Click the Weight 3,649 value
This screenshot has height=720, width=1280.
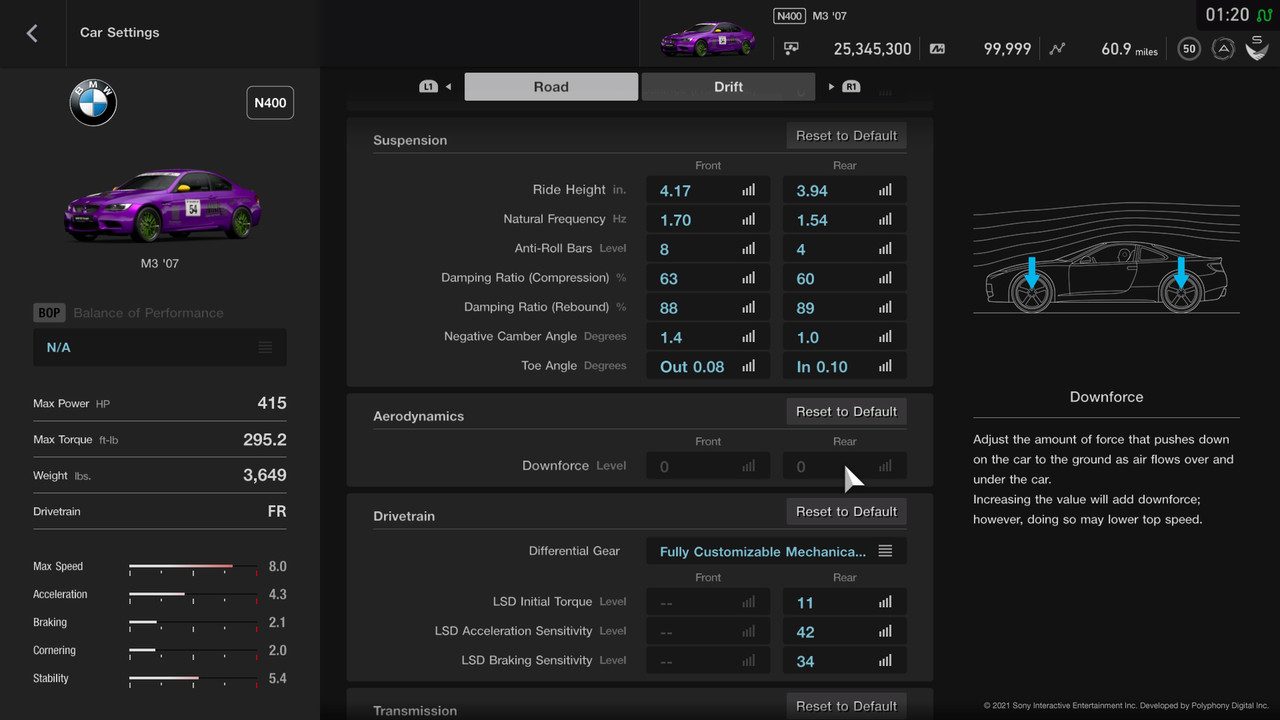(x=265, y=475)
